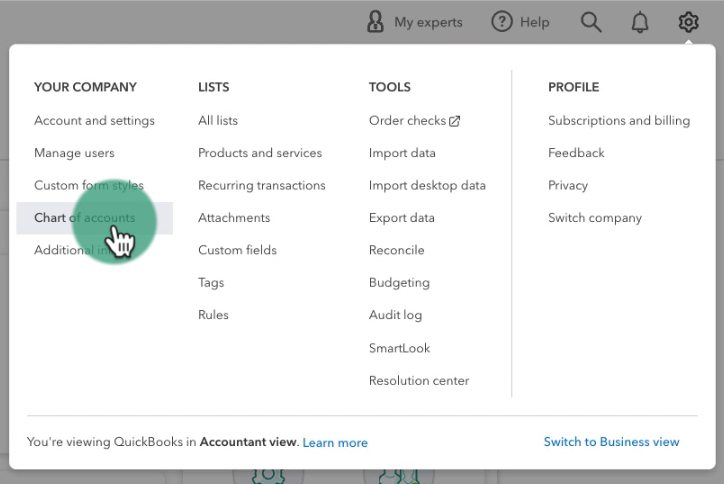Open Chart of accounts
This screenshot has height=484, width=724.
[x=94, y=218]
